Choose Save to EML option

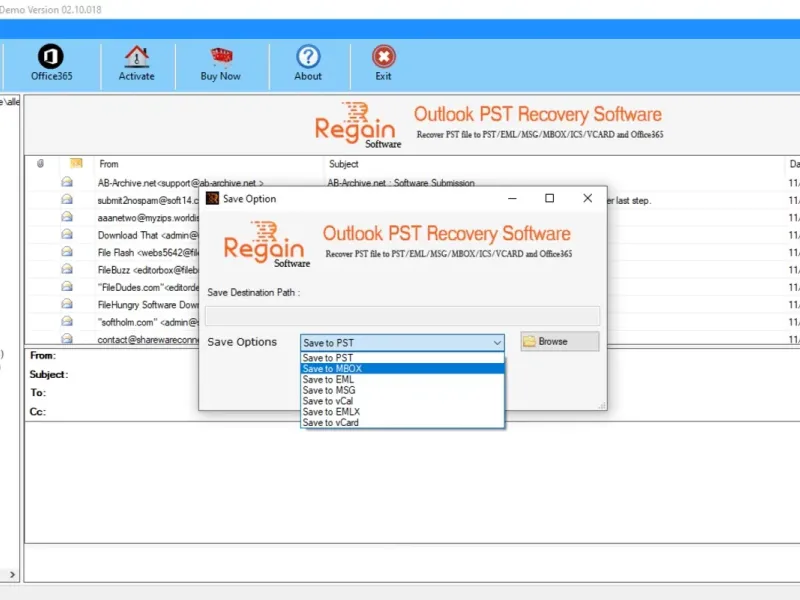pyautogui.click(x=403, y=379)
